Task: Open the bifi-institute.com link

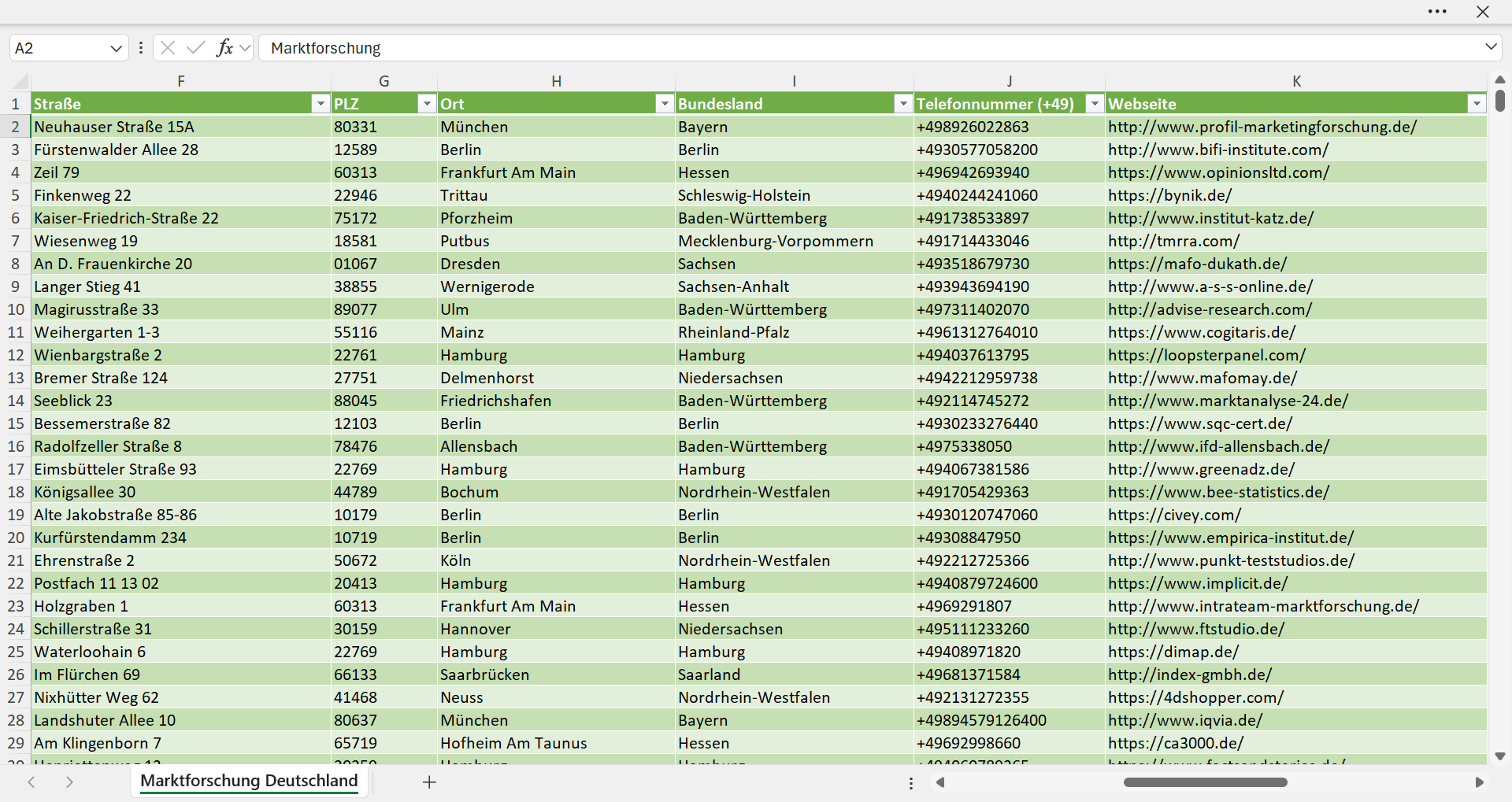Action: pos(1218,150)
